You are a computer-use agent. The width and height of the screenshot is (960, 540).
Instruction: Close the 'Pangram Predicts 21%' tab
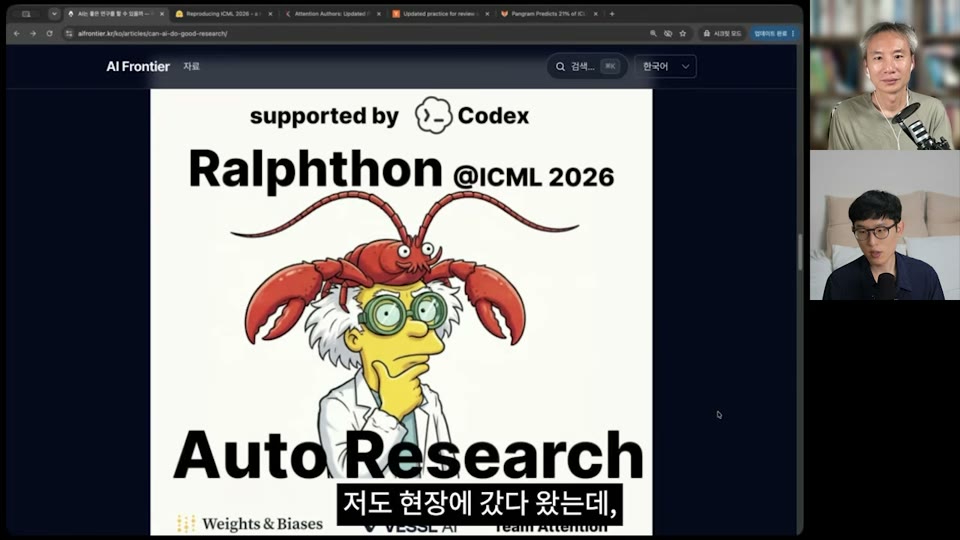point(595,13)
